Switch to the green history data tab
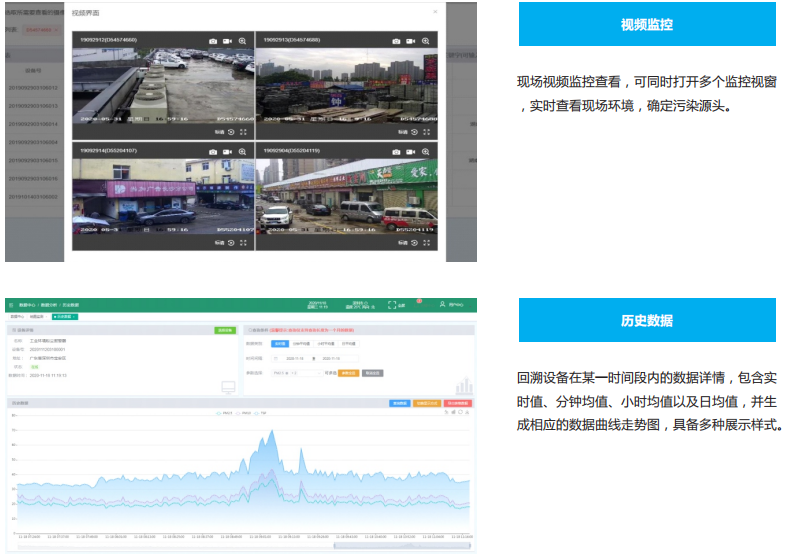This screenshot has height=554, width=785. [66, 317]
